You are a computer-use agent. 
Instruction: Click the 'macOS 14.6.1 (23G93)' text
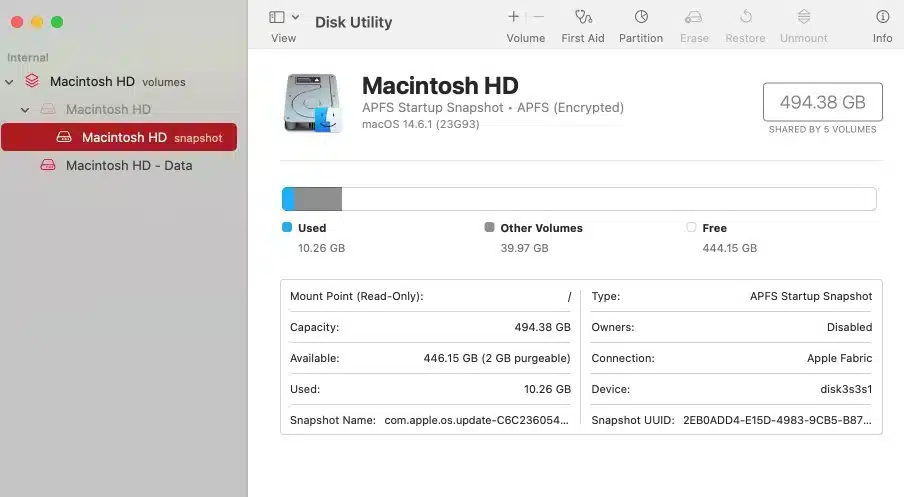(x=420, y=124)
